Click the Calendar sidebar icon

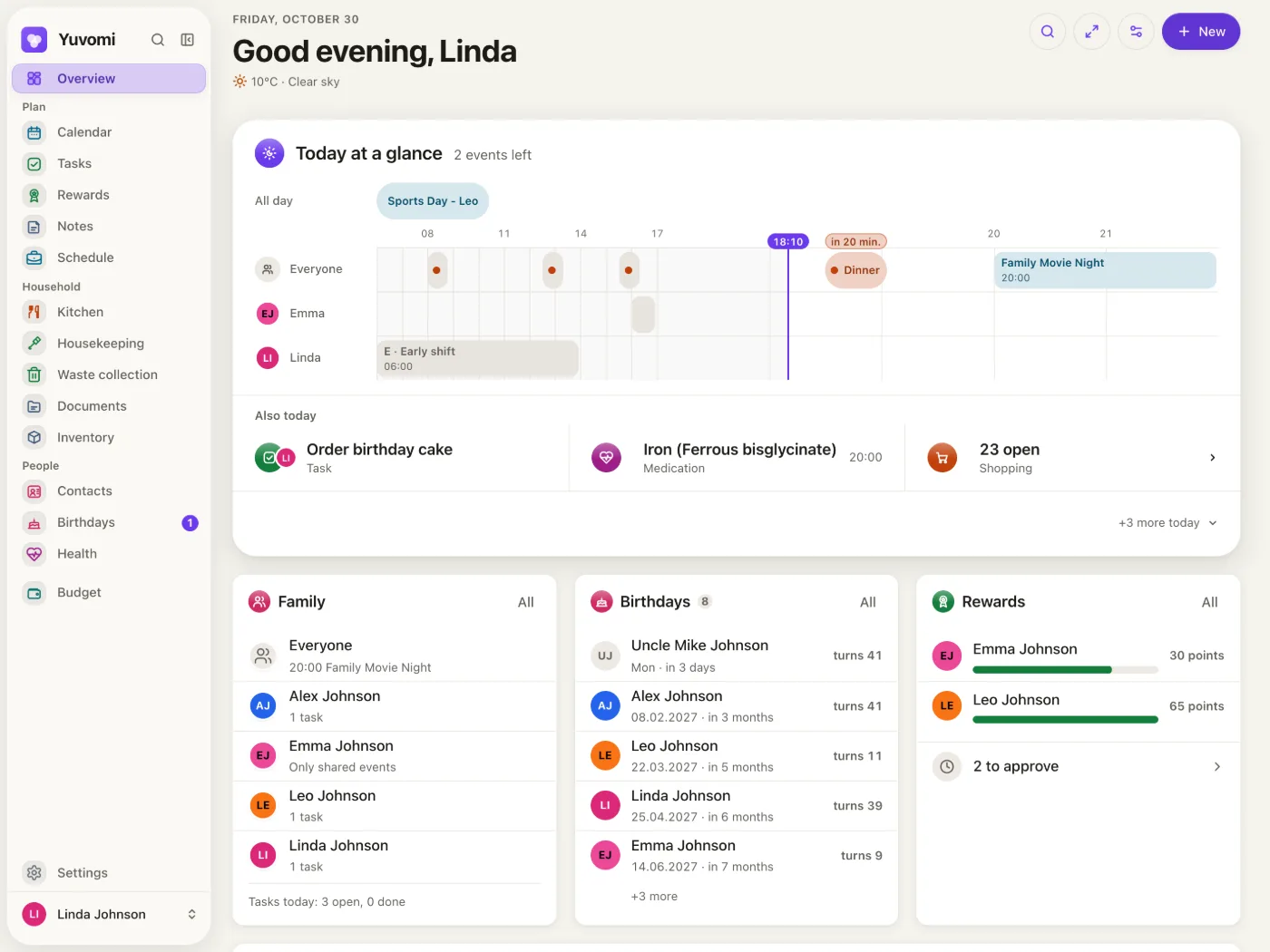(x=34, y=132)
